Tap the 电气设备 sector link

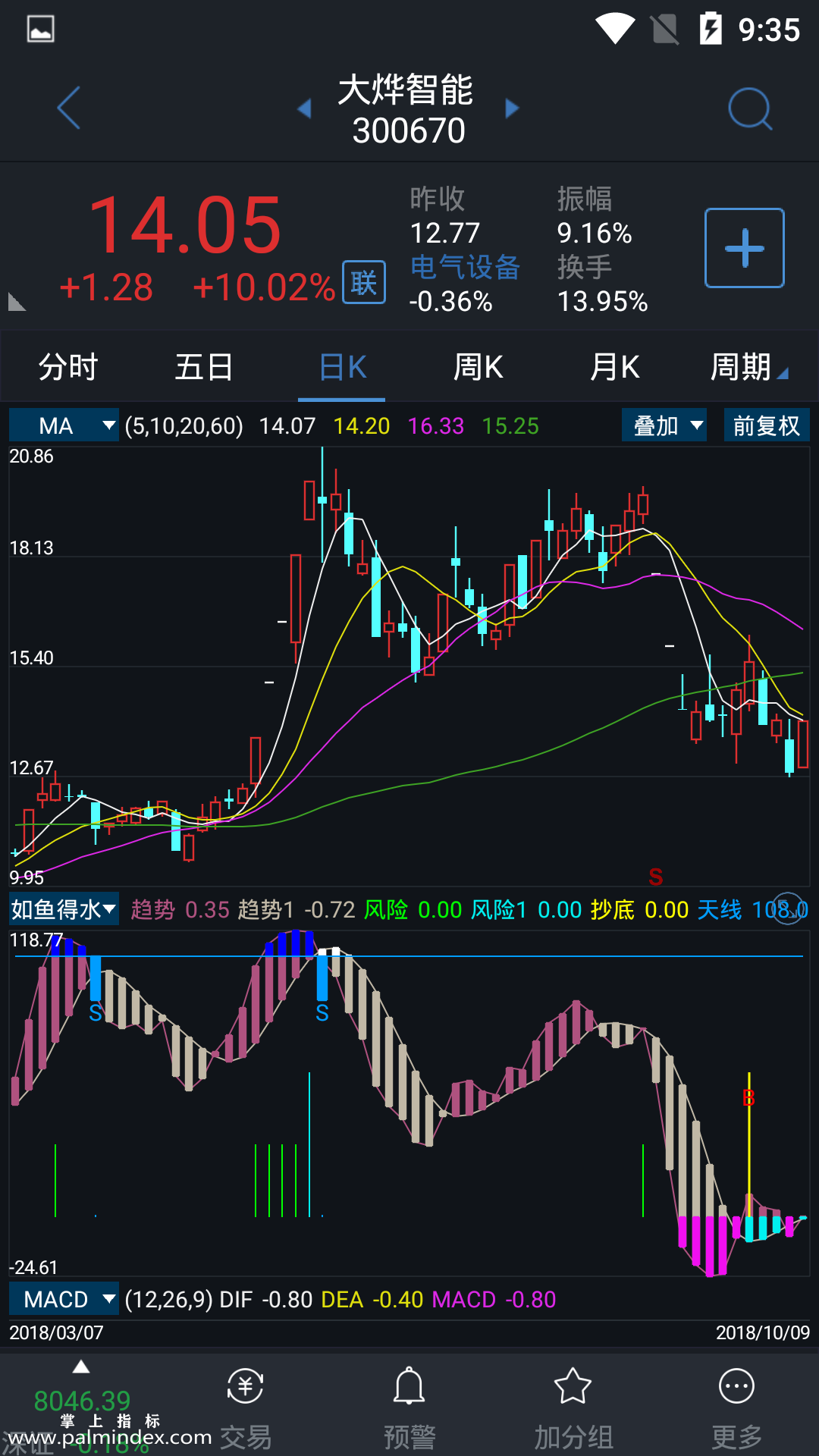[465, 267]
